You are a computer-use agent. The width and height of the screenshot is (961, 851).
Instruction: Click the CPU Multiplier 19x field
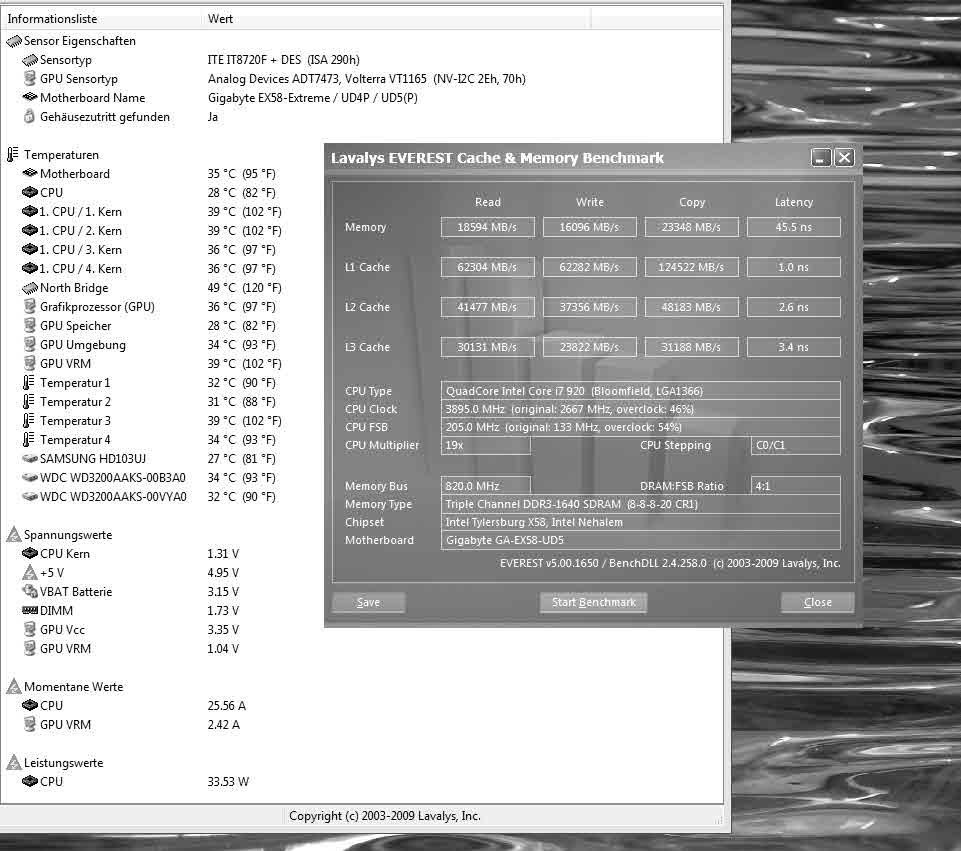(485, 445)
